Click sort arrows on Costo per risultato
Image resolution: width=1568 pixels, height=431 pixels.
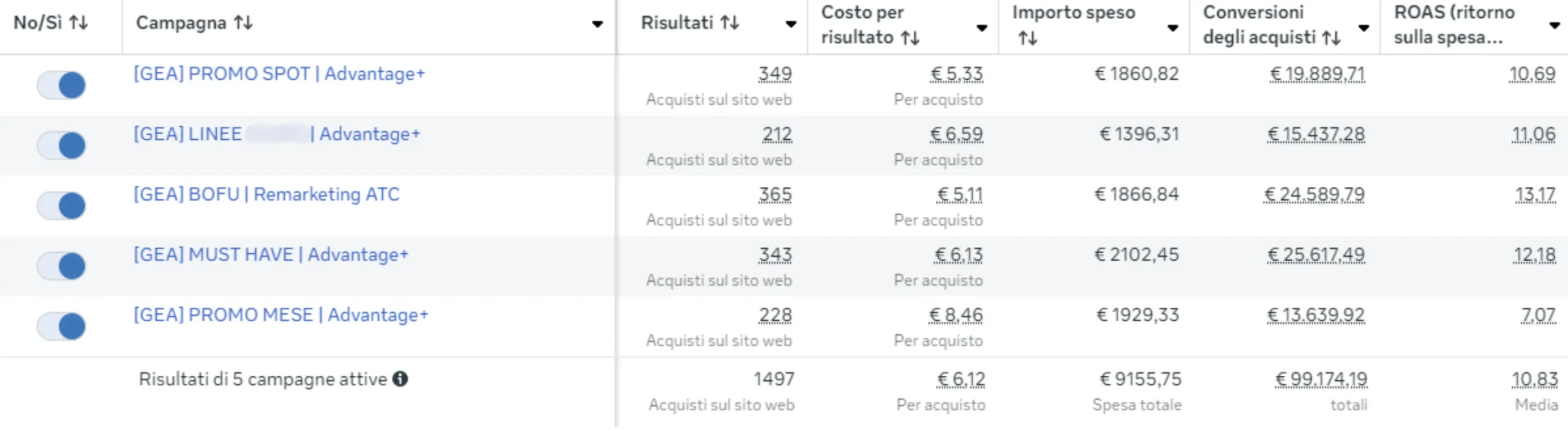click(x=910, y=38)
